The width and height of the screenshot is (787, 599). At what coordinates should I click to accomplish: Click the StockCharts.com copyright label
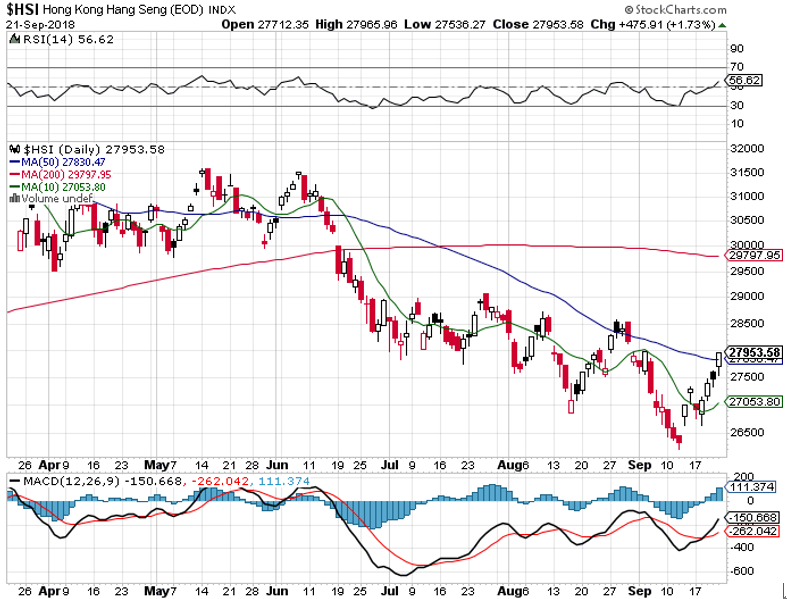point(675,10)
